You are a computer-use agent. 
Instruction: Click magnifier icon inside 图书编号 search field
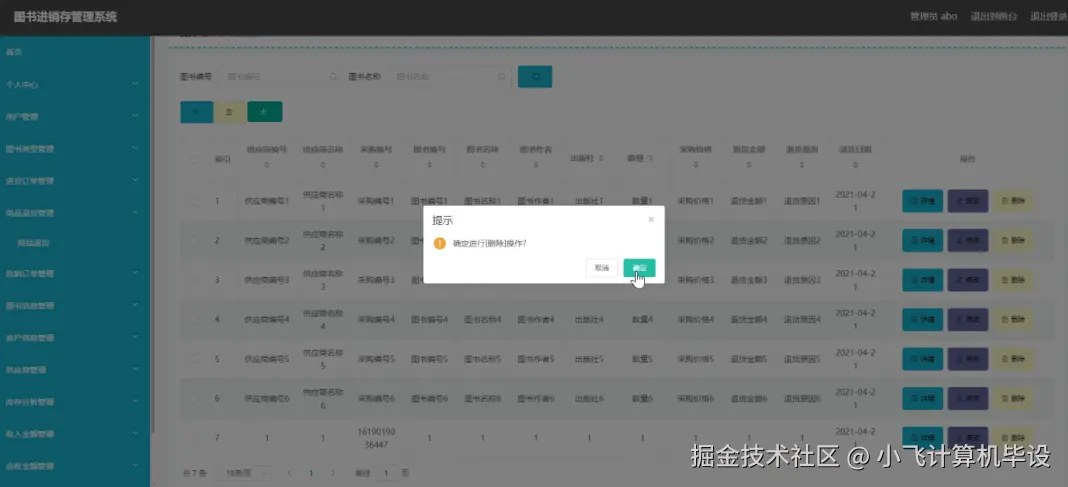(x=332, y=77)
